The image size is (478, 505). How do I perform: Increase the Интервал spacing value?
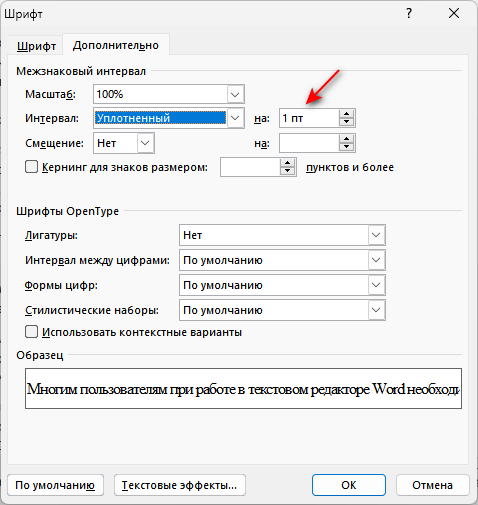coord(347,114)
